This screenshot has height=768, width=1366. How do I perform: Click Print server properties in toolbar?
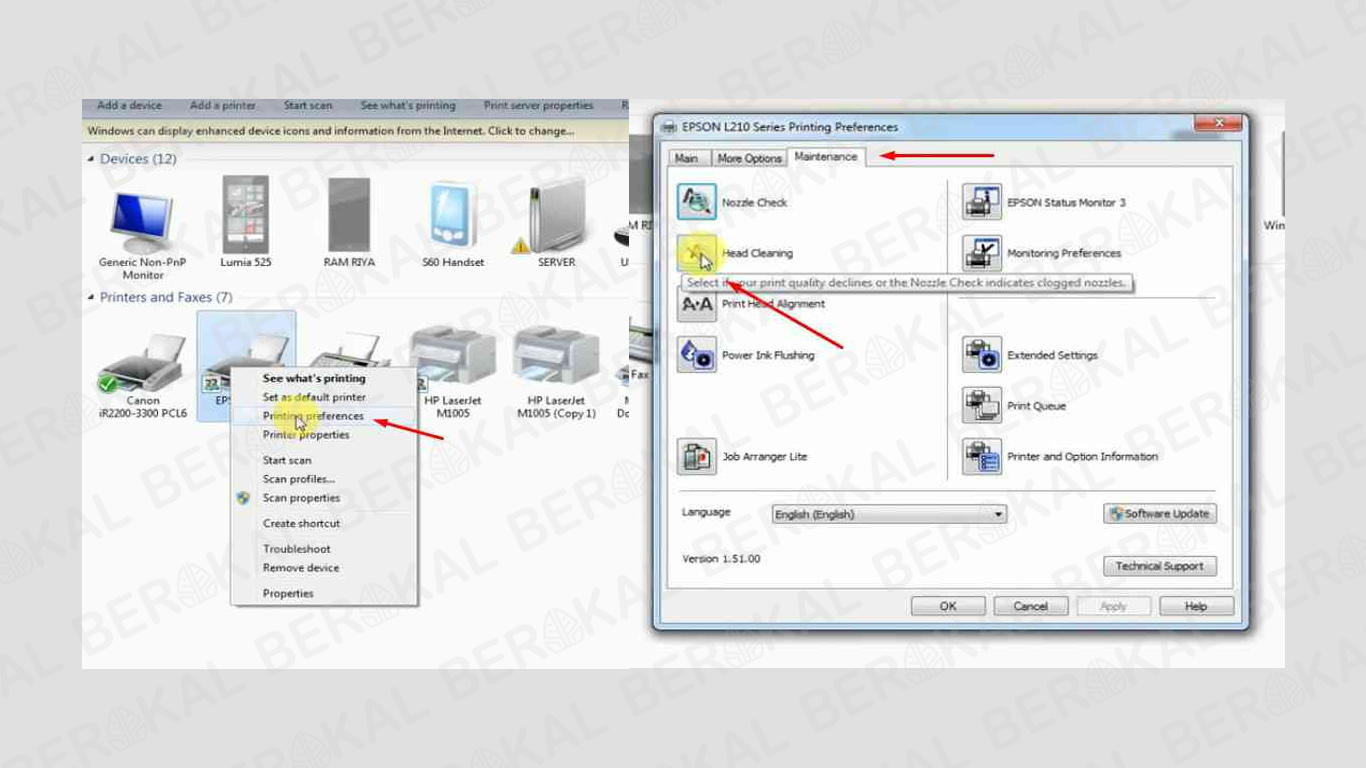tap(539, 106)
